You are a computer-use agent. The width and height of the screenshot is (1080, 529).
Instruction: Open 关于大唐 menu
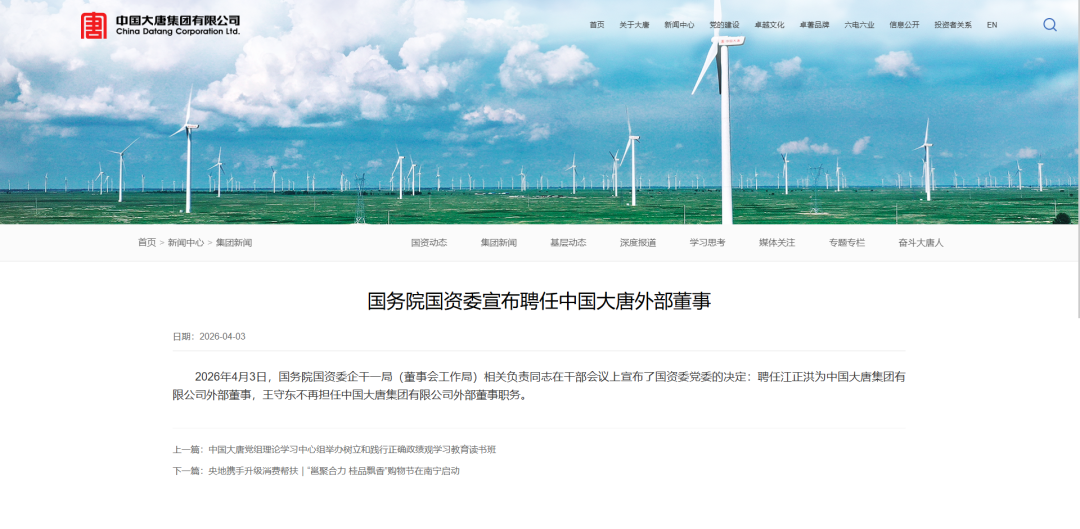[634, 25]
